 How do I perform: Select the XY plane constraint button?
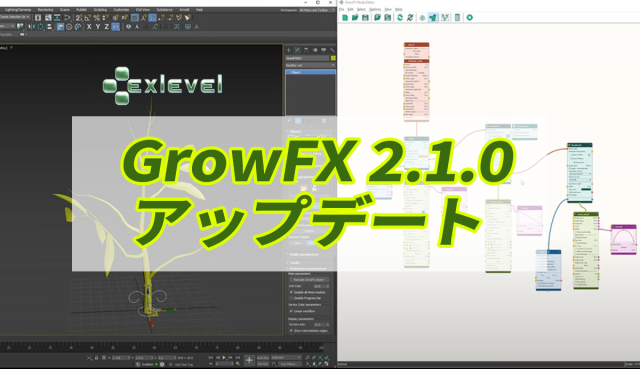(116, 27)
